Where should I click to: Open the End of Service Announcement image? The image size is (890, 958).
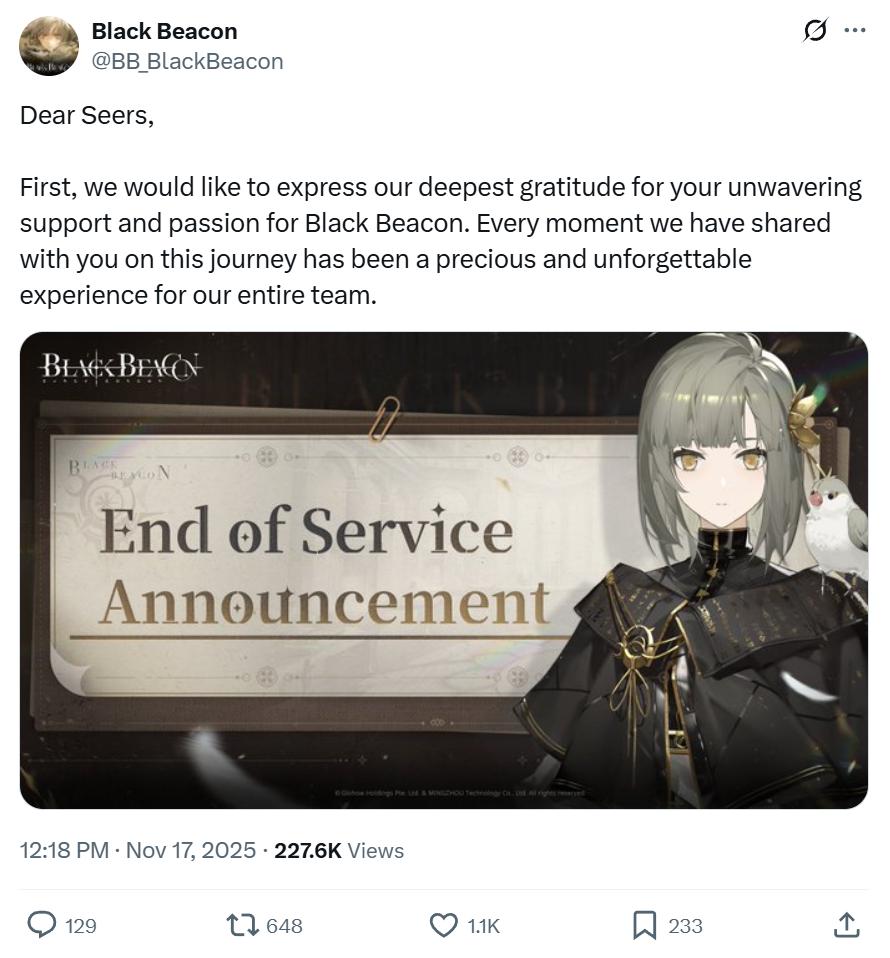point(443,570)
